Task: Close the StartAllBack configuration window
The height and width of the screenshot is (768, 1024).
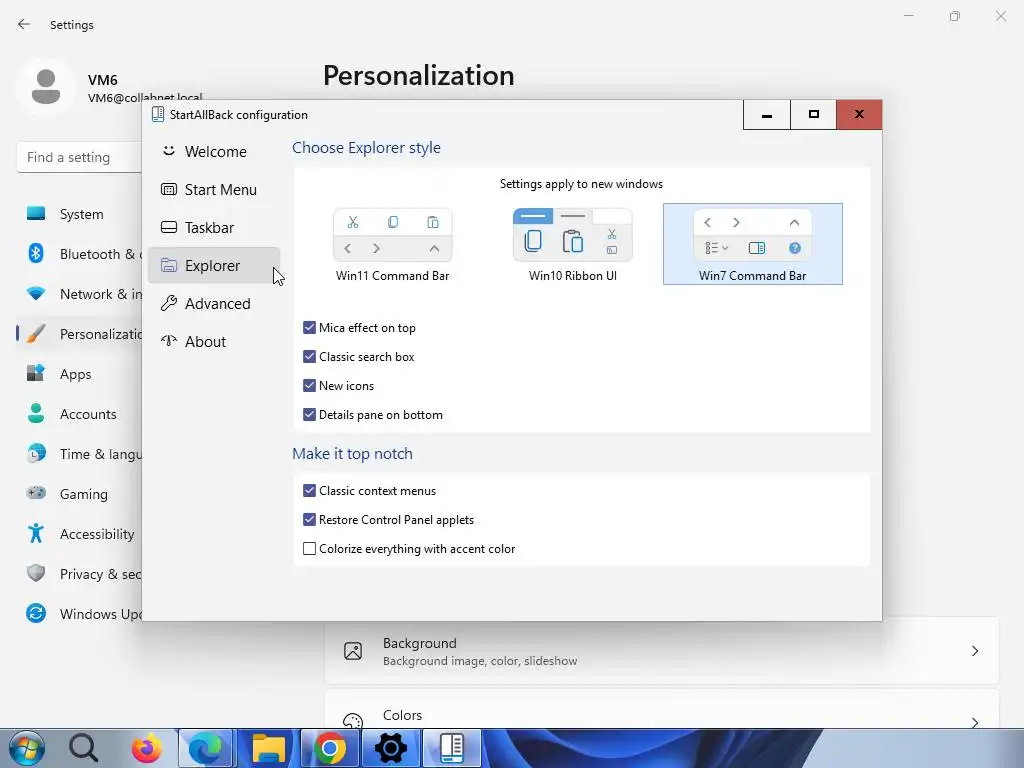Action: pyautogui.click(x=859, y=115)
